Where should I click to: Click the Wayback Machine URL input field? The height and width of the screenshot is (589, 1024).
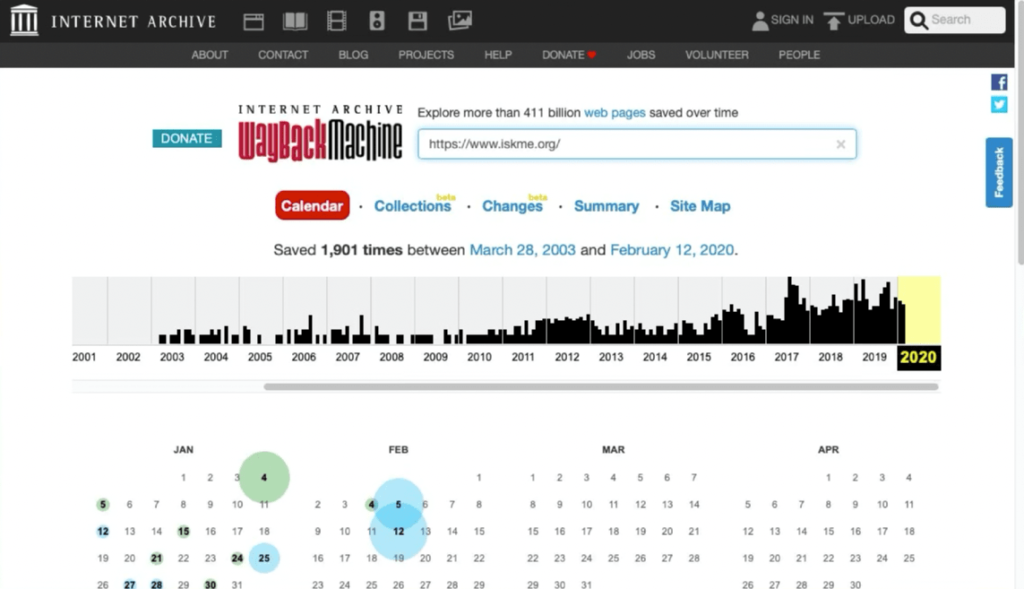pyautogui.click(x=625, y=144)
